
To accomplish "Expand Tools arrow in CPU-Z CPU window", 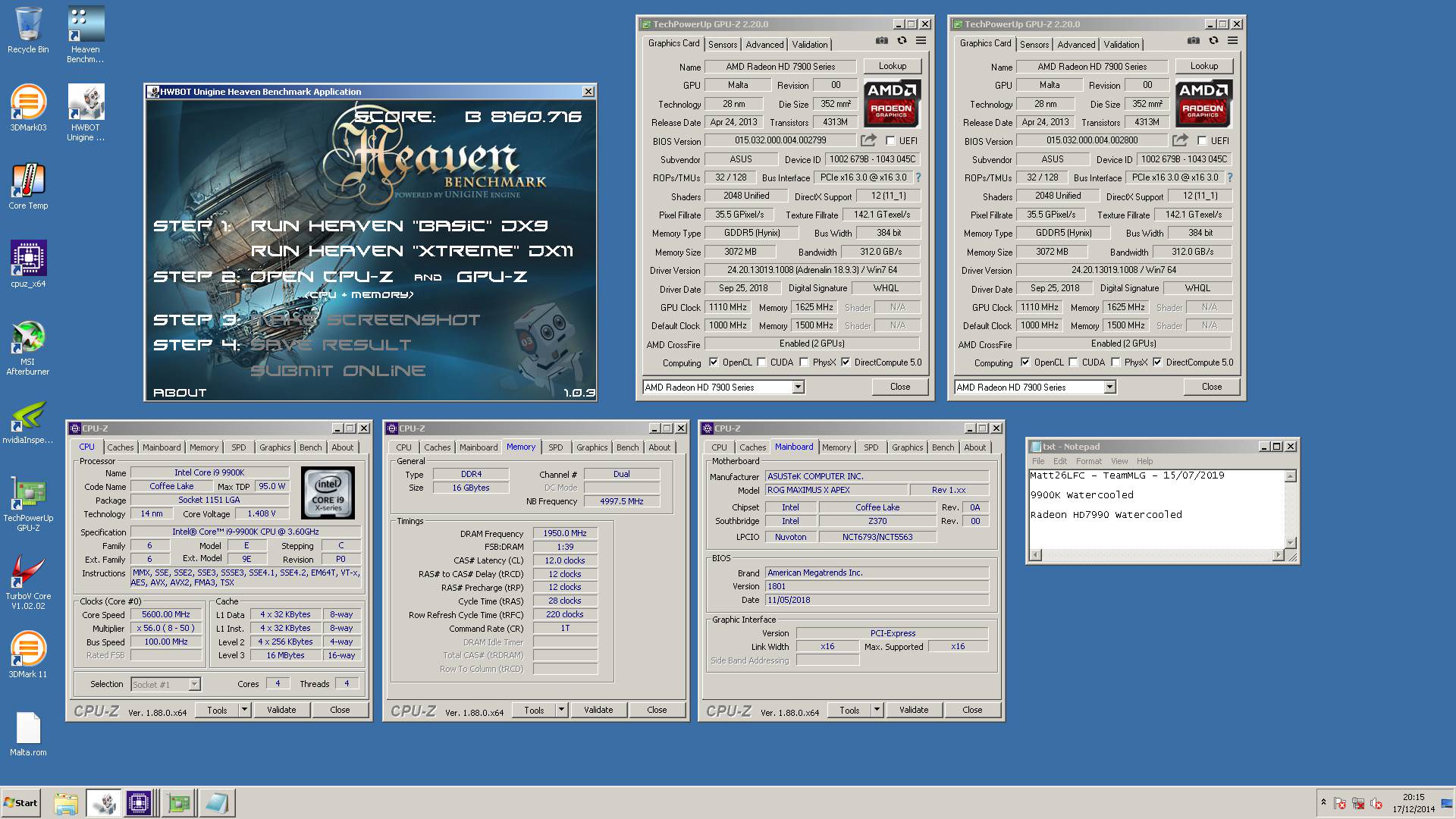I will (x=244, y=710).
